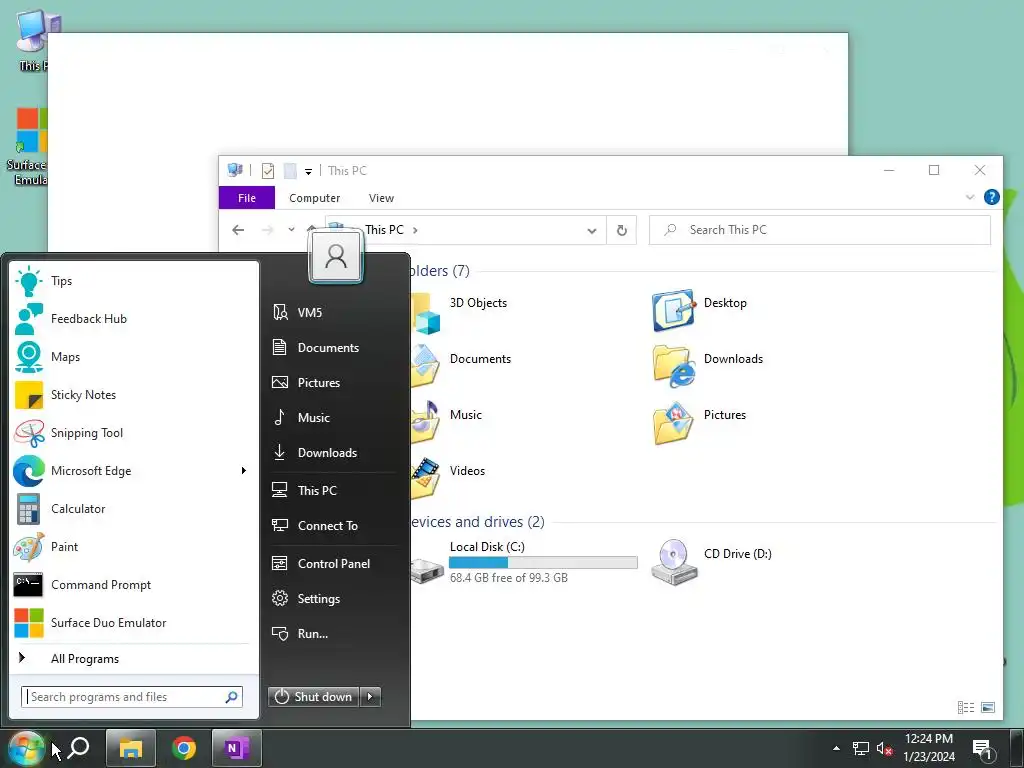Click the user account picture
Screen dimensions: 1024x768
336,257
